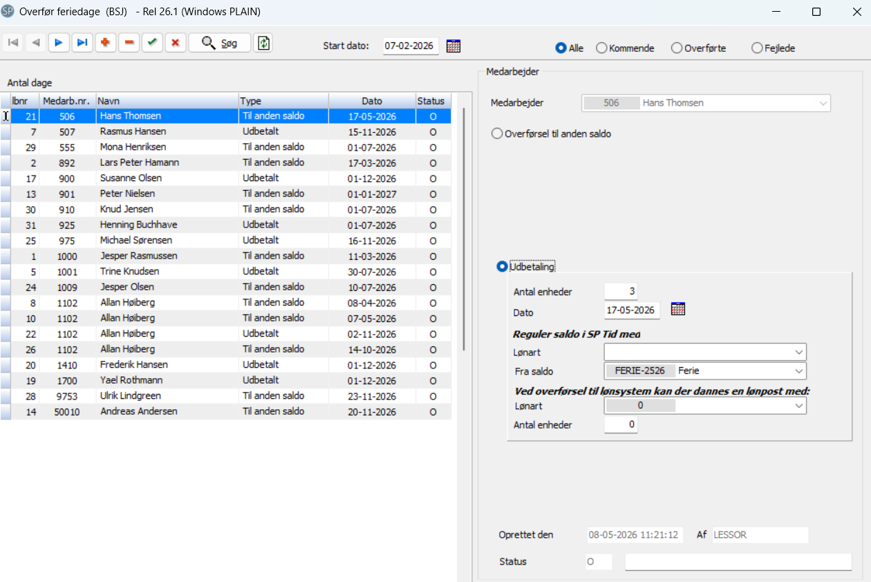Click the Start dato field 07-02-2026

pos(410,46)
